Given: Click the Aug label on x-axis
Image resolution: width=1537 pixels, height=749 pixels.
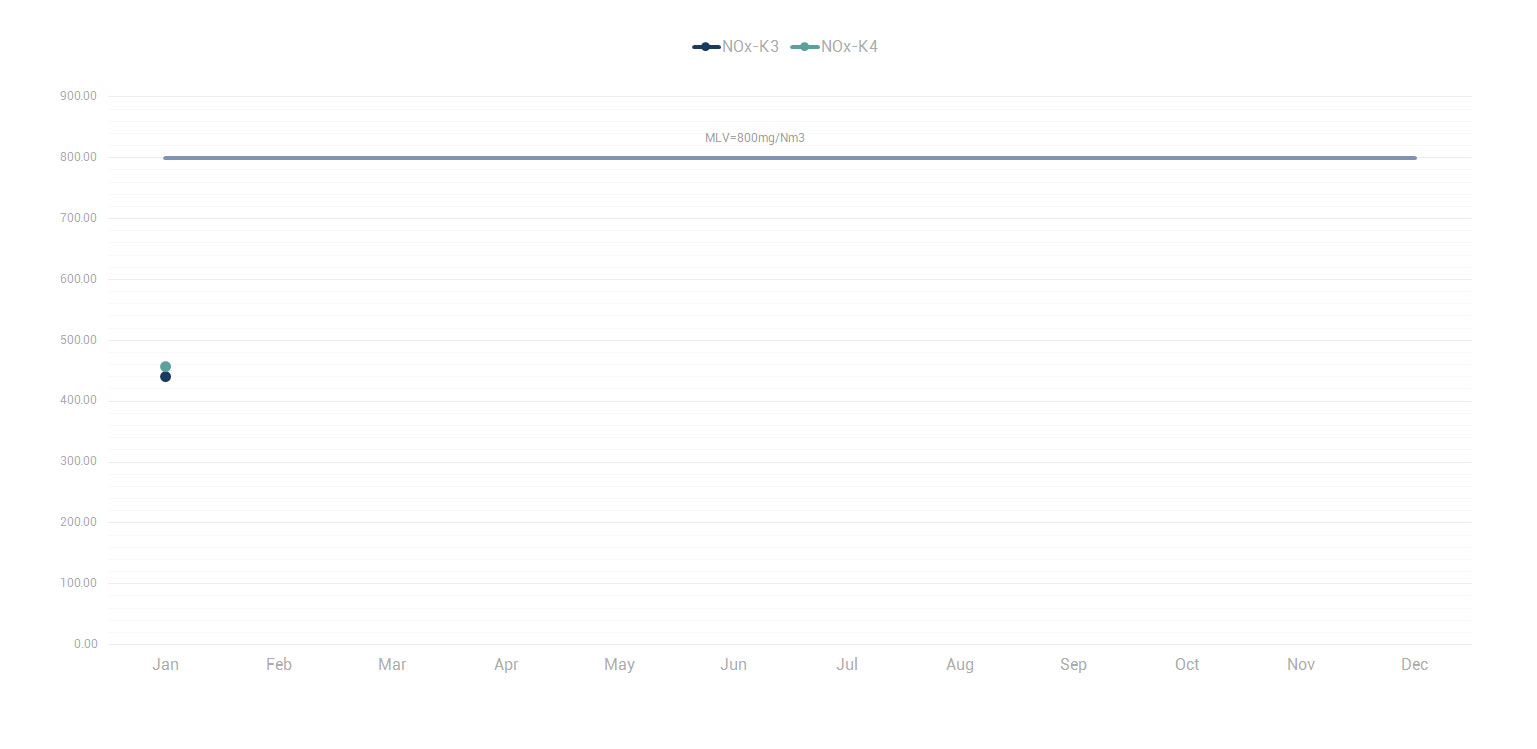Looking at the screenshot, I should pos(960,665).
